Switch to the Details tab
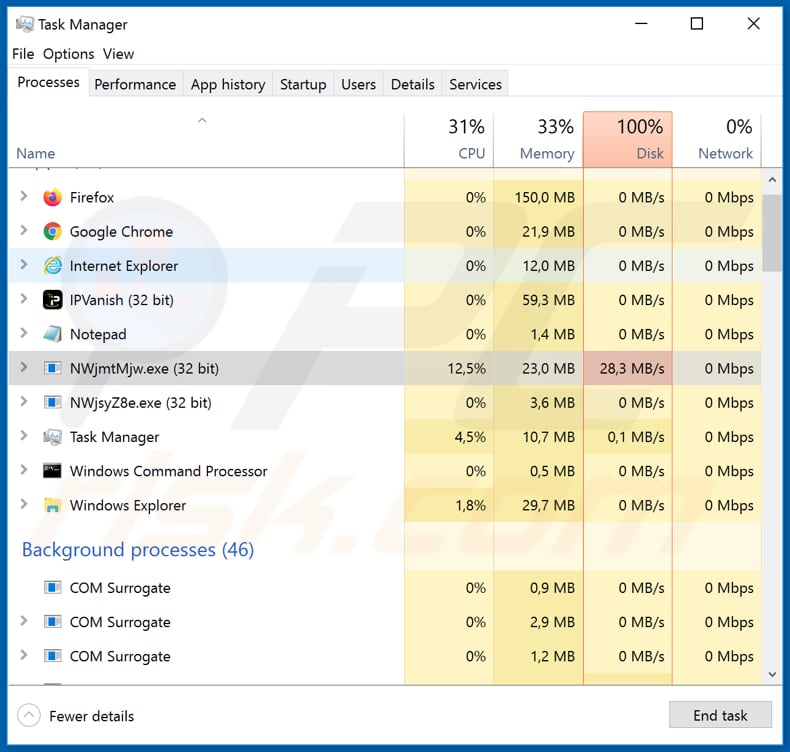The width and height of the screenshot is (790, 752). point(413,84)
